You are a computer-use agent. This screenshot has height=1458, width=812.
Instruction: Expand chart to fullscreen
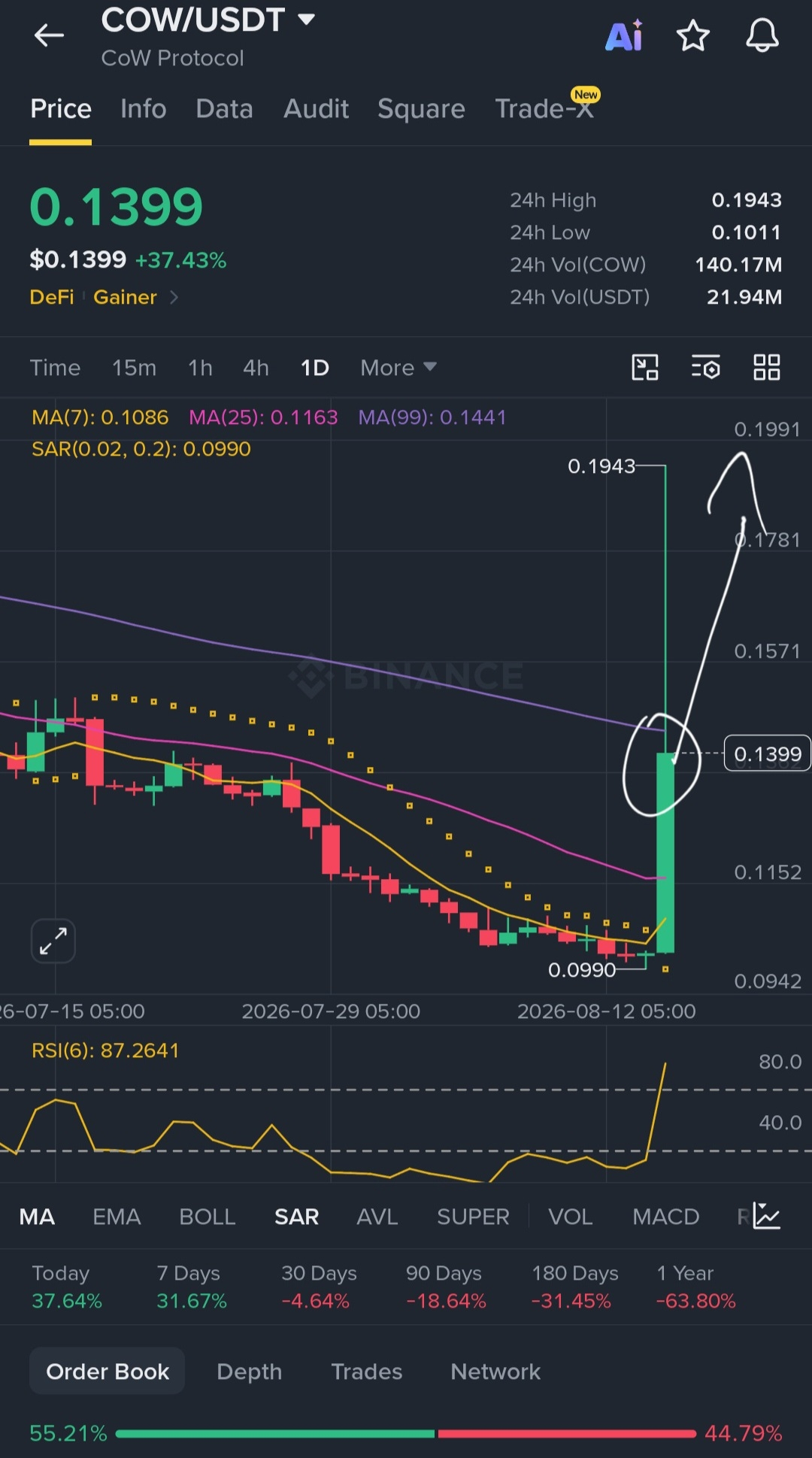tap(53, 941)
